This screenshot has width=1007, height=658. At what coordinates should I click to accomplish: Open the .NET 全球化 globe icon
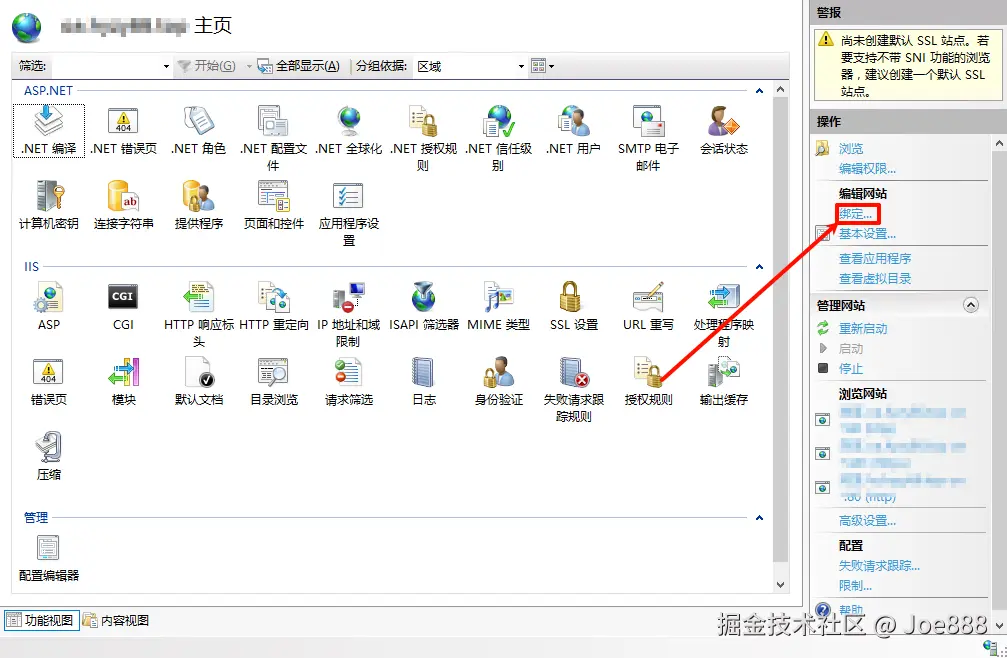(x=349, y=121)
